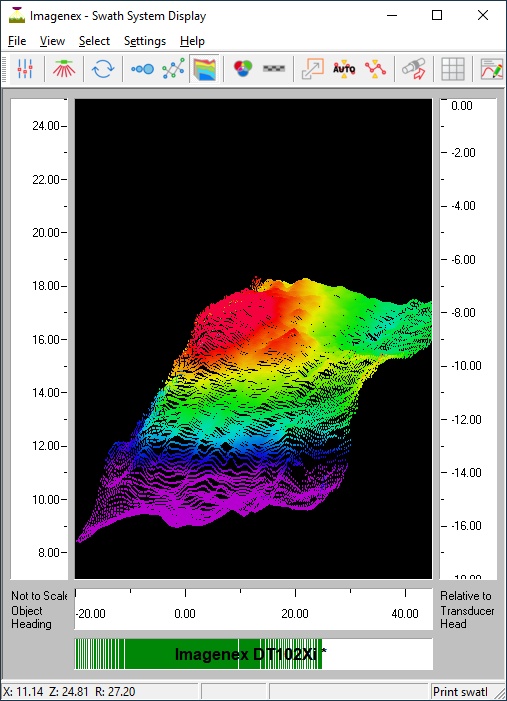Viewport: 507px width, 701px height.
Task: Click the green Imagenex DT102Xi playback progress bar
Action: [254, 654]
